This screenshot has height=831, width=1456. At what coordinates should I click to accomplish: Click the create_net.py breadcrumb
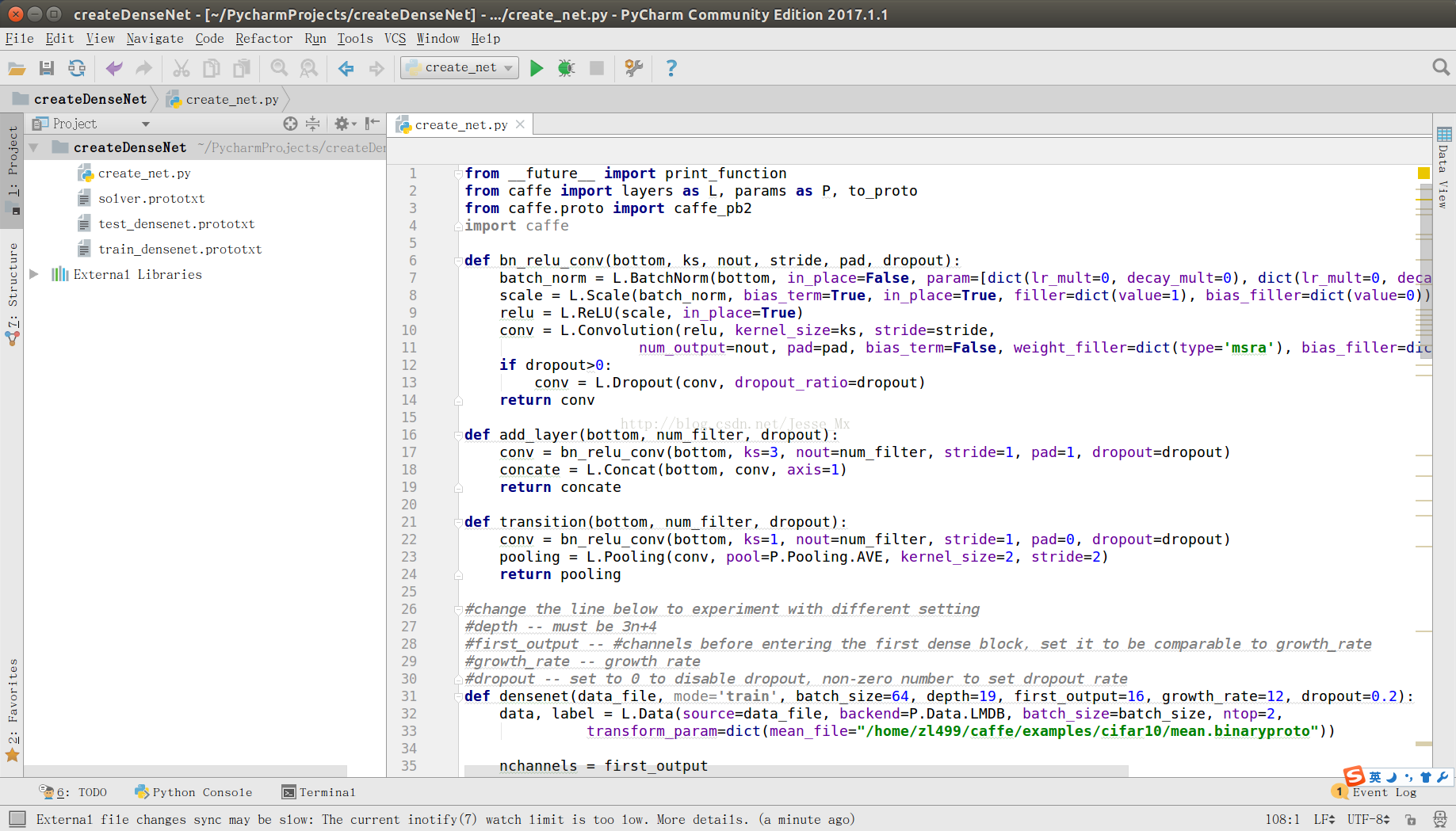(x=223, y=100)
